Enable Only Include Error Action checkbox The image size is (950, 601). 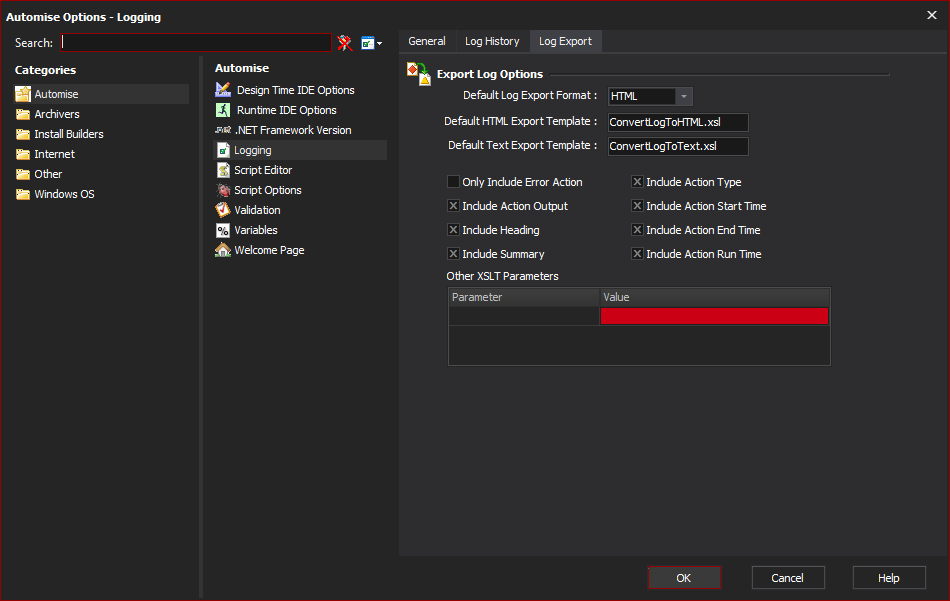(x=453, y=182)
